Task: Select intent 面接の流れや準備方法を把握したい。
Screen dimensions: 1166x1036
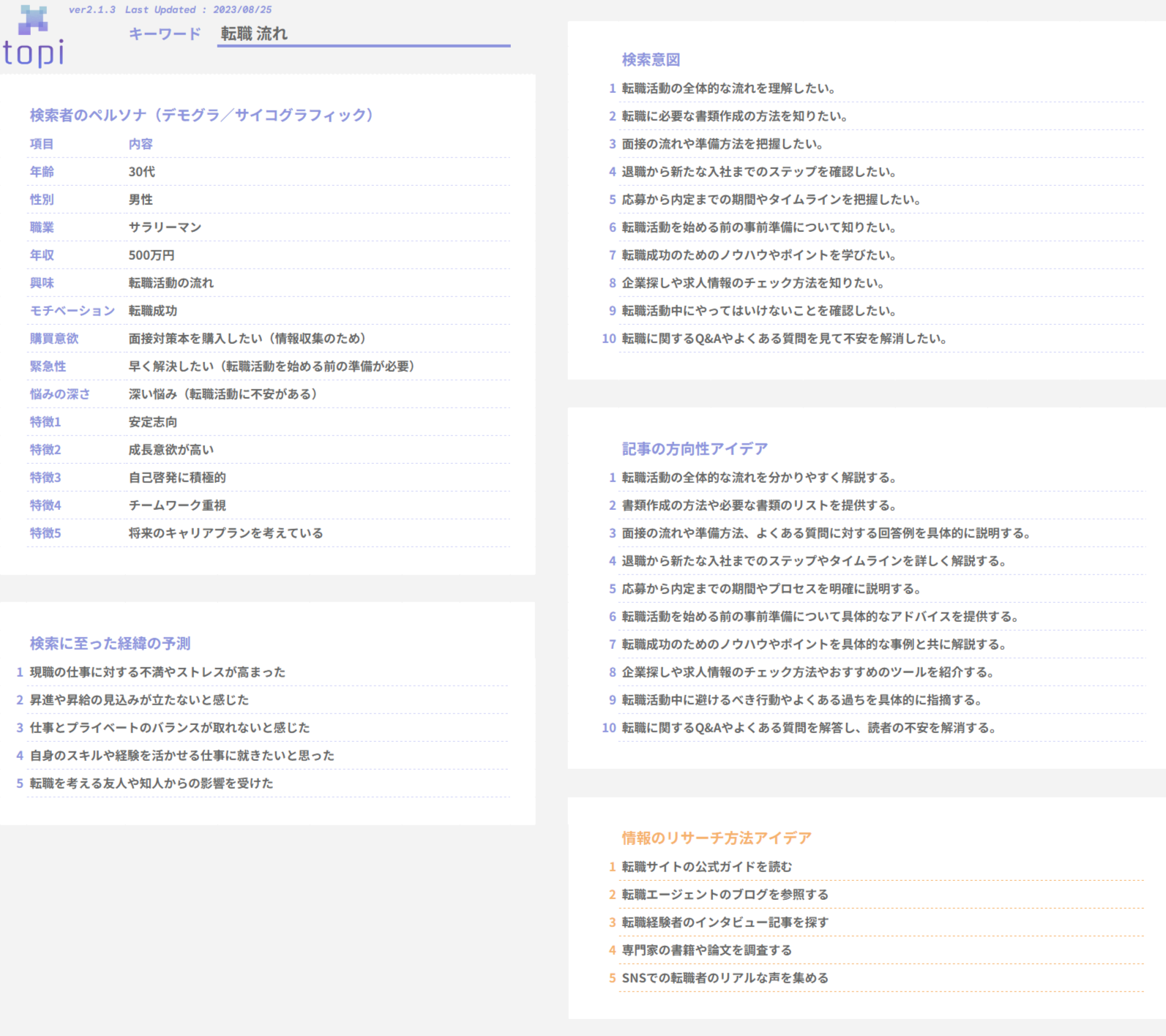Action: pos(723,144)
